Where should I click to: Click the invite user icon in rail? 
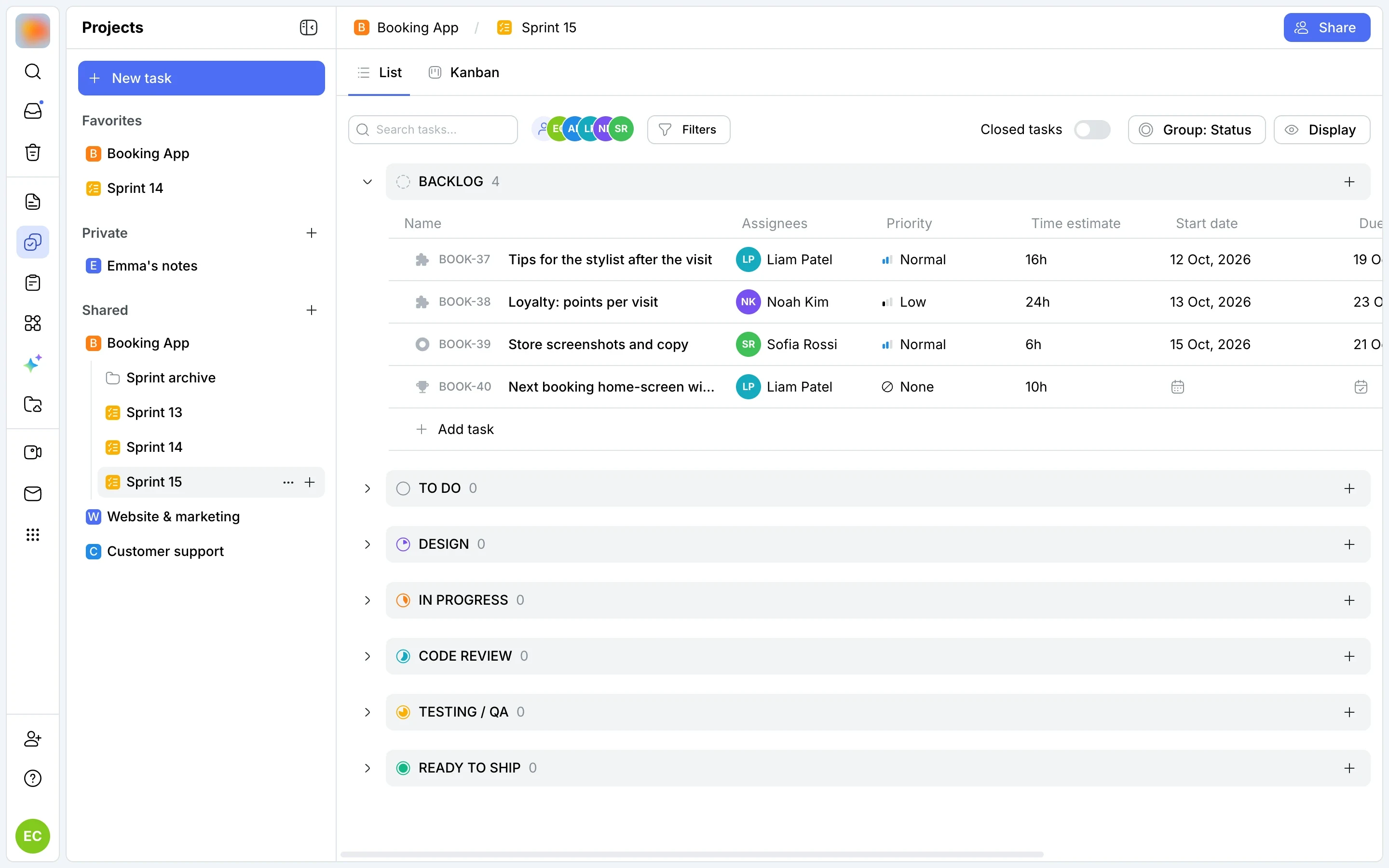point(33,739)
